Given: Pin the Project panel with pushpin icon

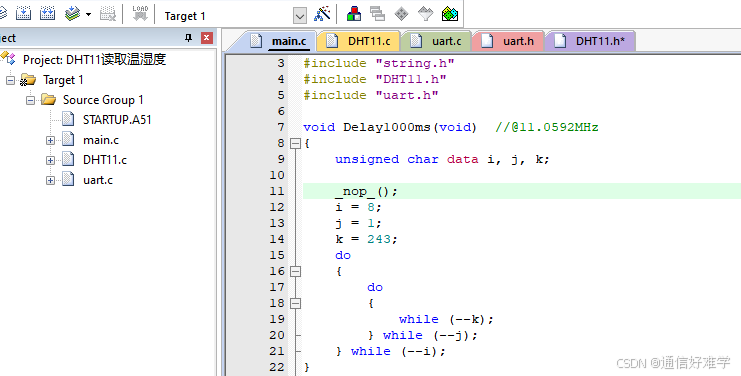Looking at the screenshot, I should [188, 38].
